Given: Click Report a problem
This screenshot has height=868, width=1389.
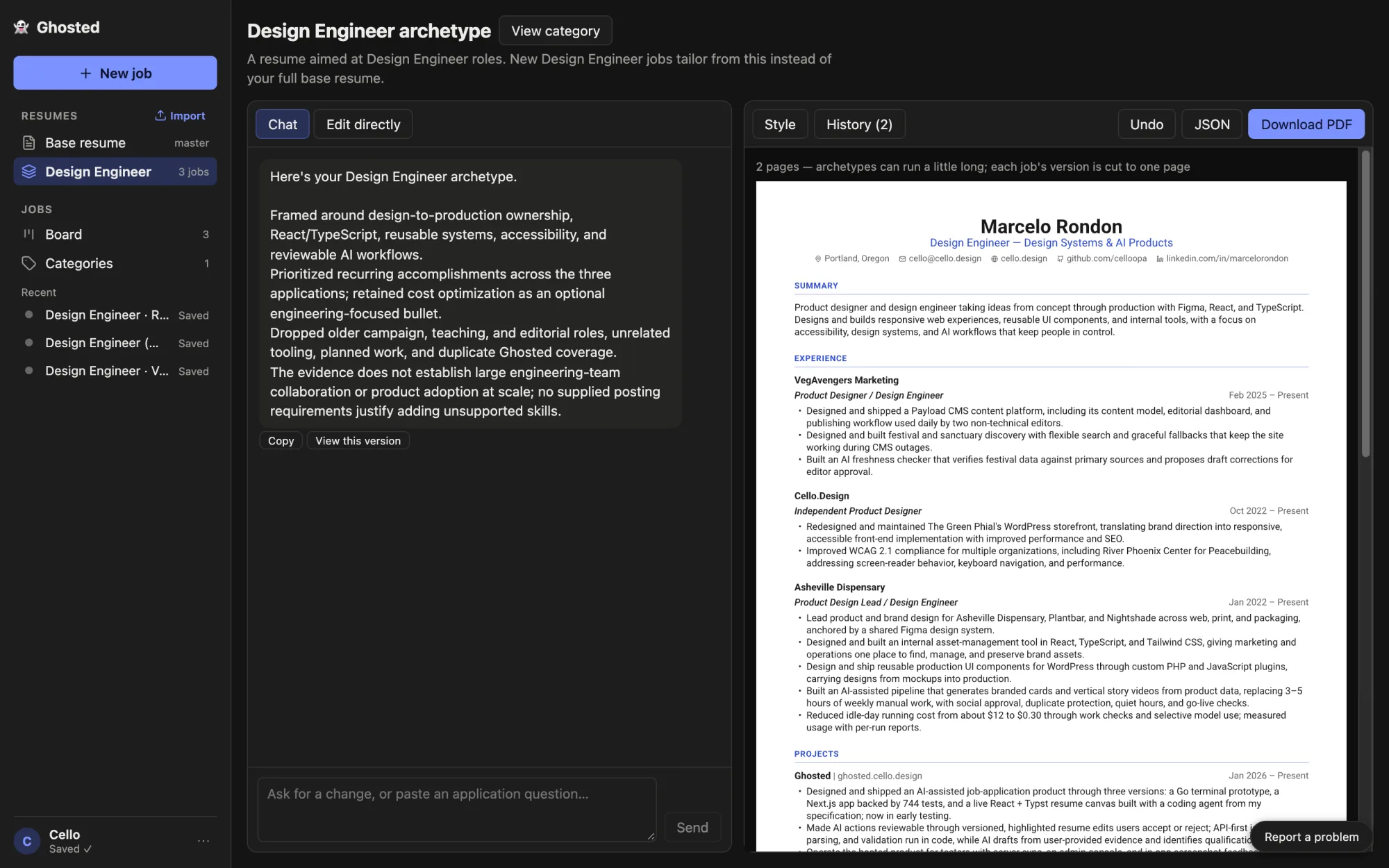Looking at the screenshot, I should tap(1311, 837).
